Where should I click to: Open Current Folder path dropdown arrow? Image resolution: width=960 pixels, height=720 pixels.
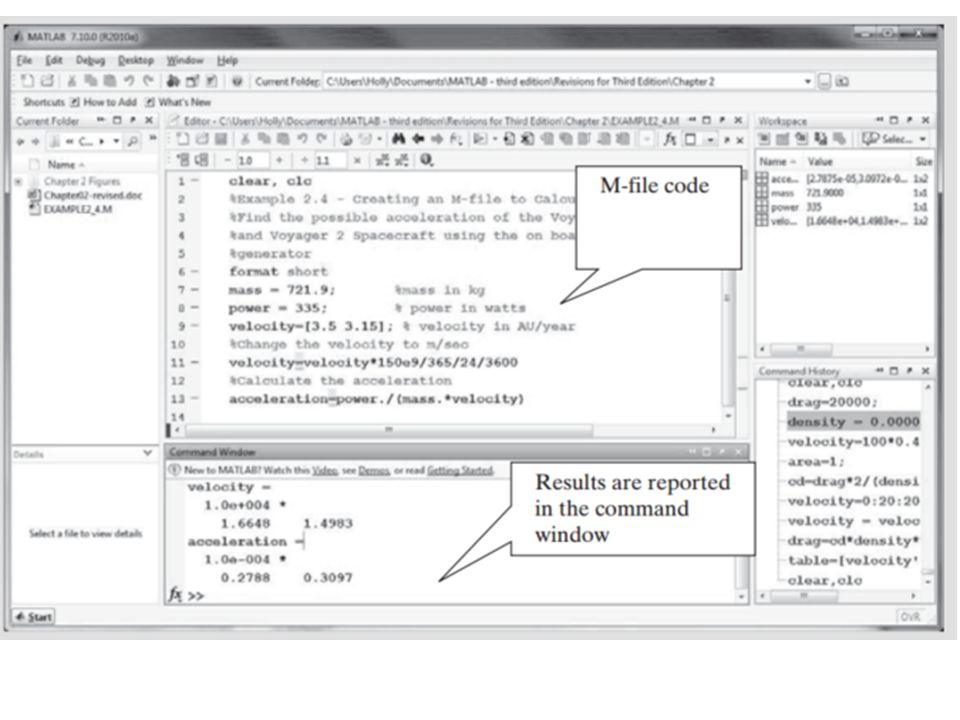[808, 81]
